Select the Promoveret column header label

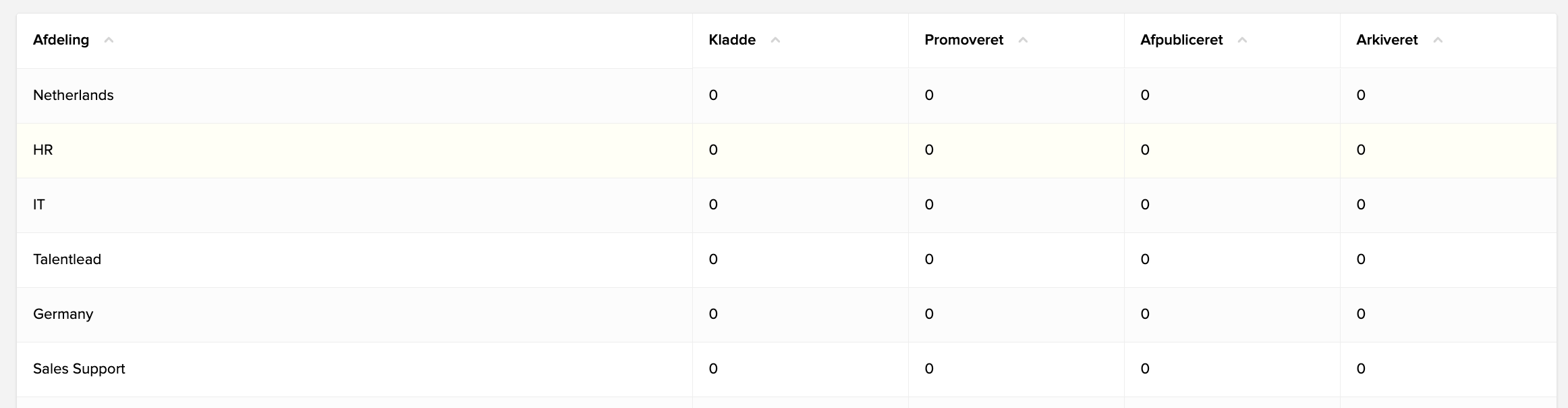963,40
